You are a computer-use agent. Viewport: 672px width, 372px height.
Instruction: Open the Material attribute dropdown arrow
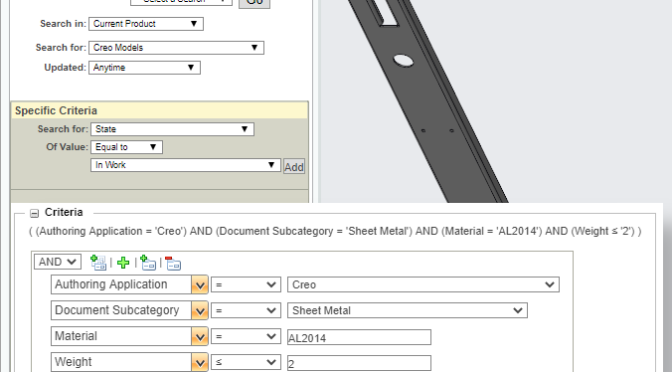tap(200, 336)
